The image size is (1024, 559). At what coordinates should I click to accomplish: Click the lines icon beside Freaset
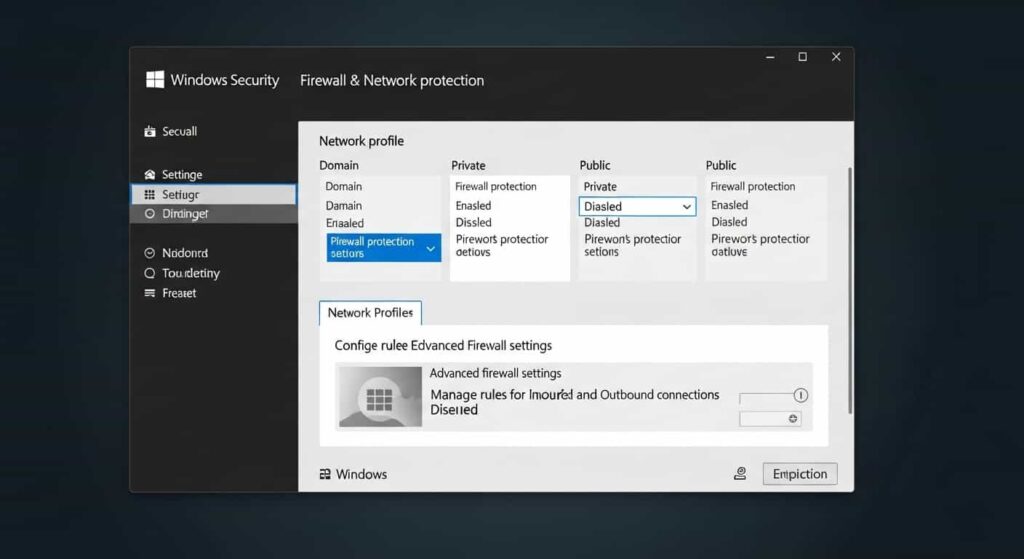coord(150,293)
